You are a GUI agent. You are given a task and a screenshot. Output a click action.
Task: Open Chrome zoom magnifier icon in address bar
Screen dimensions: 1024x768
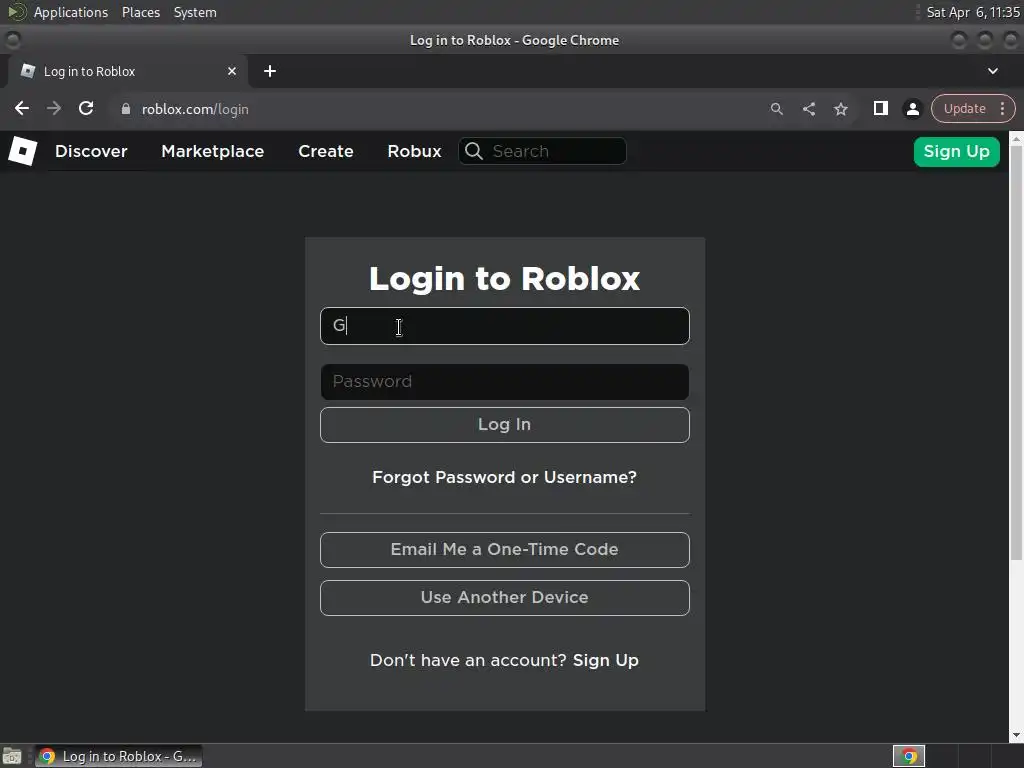pyautogui.click(x=776, y=109)
